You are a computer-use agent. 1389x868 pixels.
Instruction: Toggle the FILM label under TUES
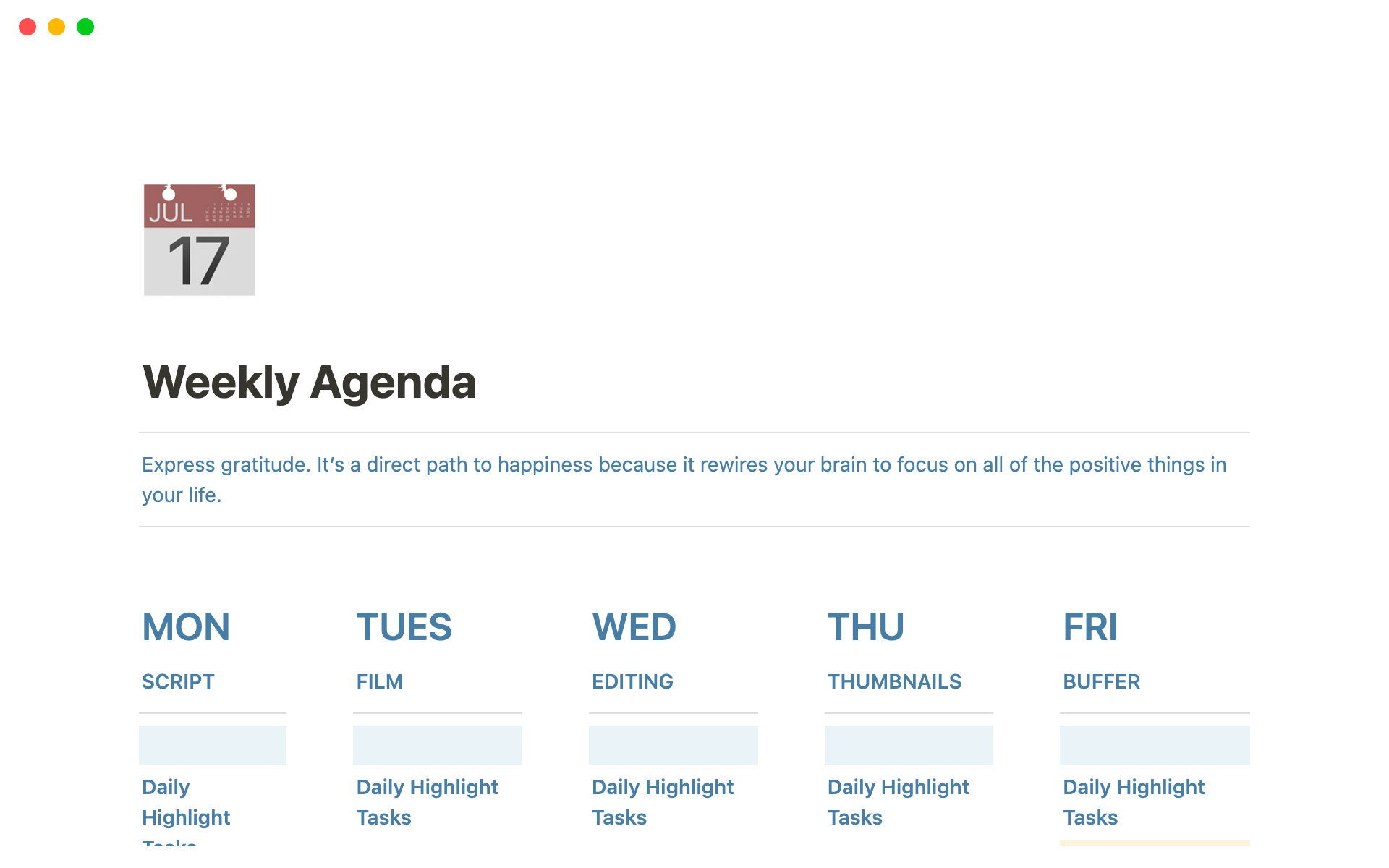click(x=378, y=681)
